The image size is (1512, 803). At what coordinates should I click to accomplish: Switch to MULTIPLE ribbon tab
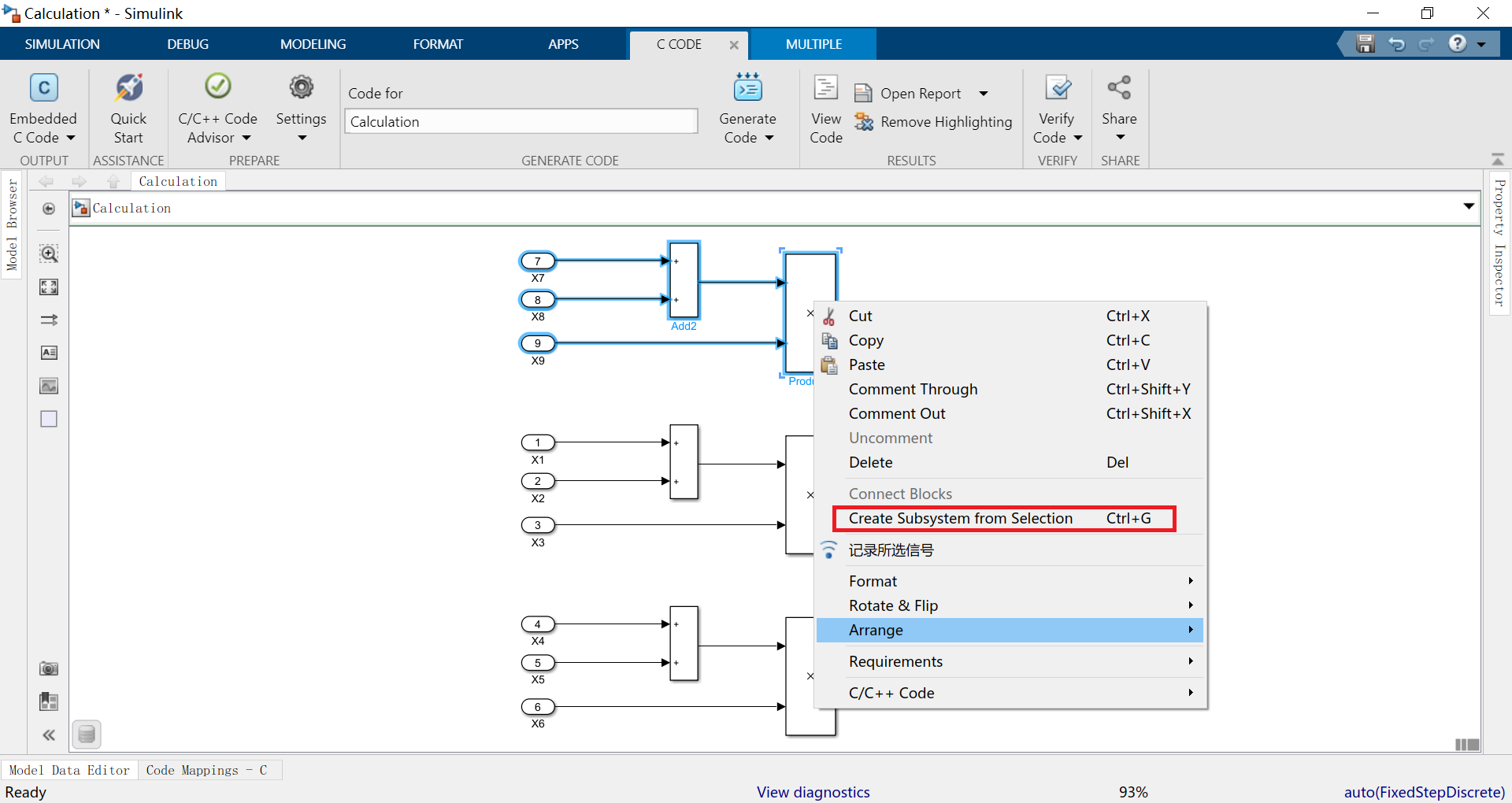click(x=813, y=44)
